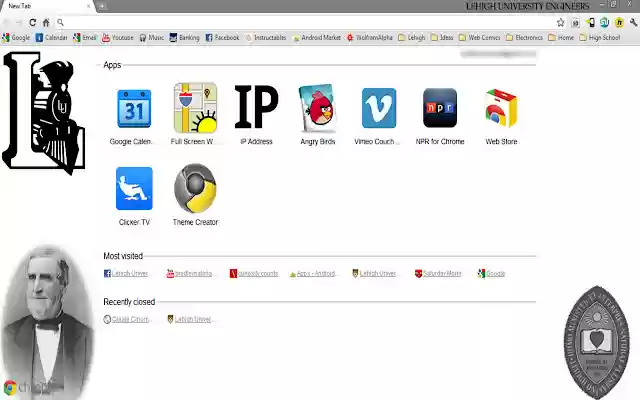Image resolution: width=640 pixels, height=400 pixels.
Task: Select the New Tab tab
Action: click(x=47, y=6)
